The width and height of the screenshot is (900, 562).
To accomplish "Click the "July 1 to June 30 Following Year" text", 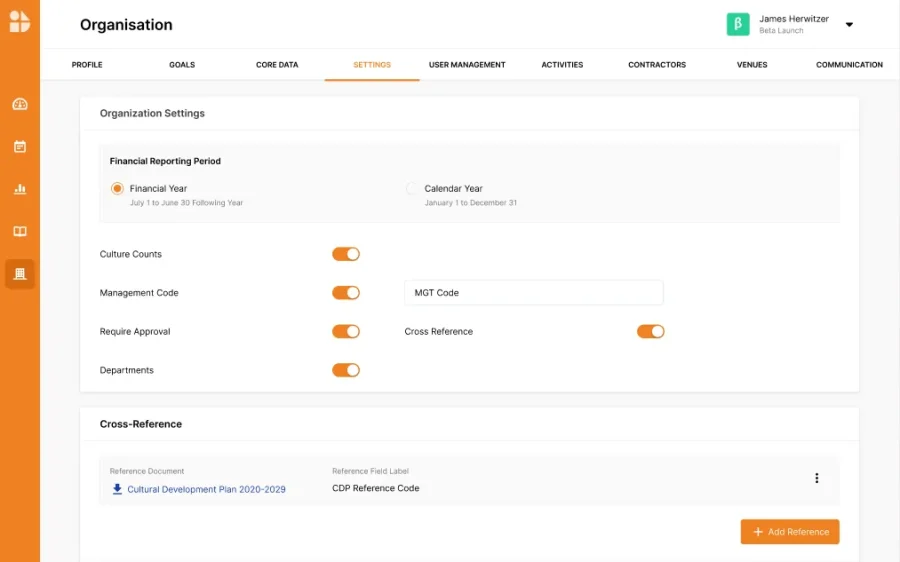I will pyautogui.click(x=186, y=203).
